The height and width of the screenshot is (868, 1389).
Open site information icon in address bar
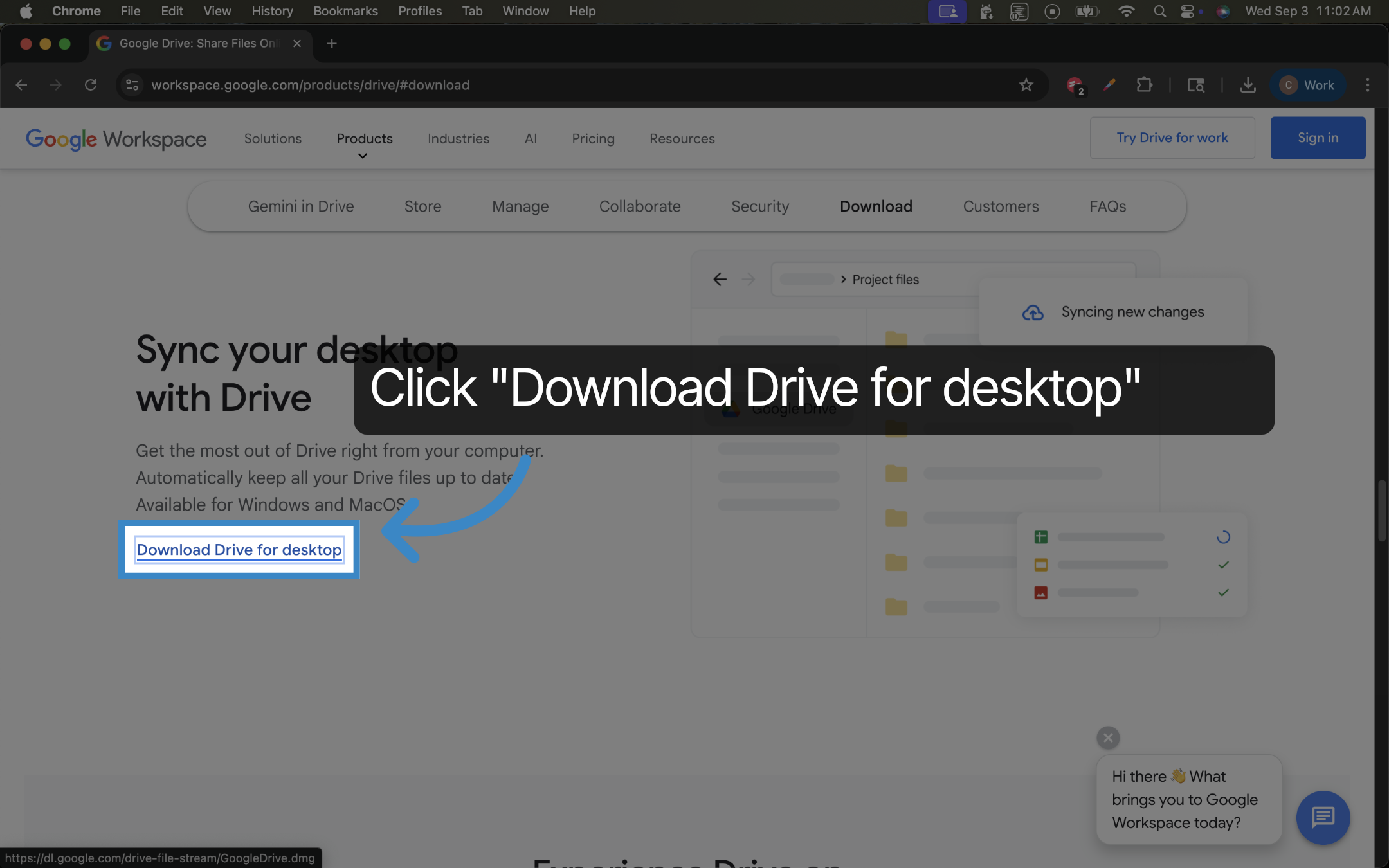(132, 85)
